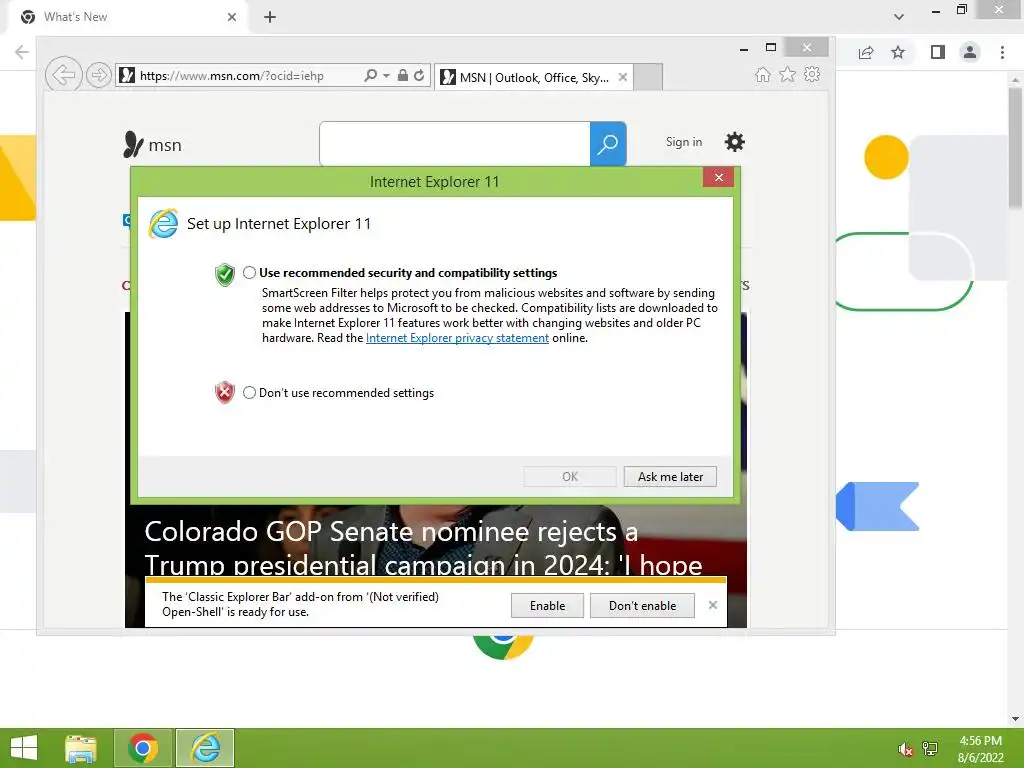Bookmark this page with Chrome star
1024x768 pixels.
(x=898, y=52)
